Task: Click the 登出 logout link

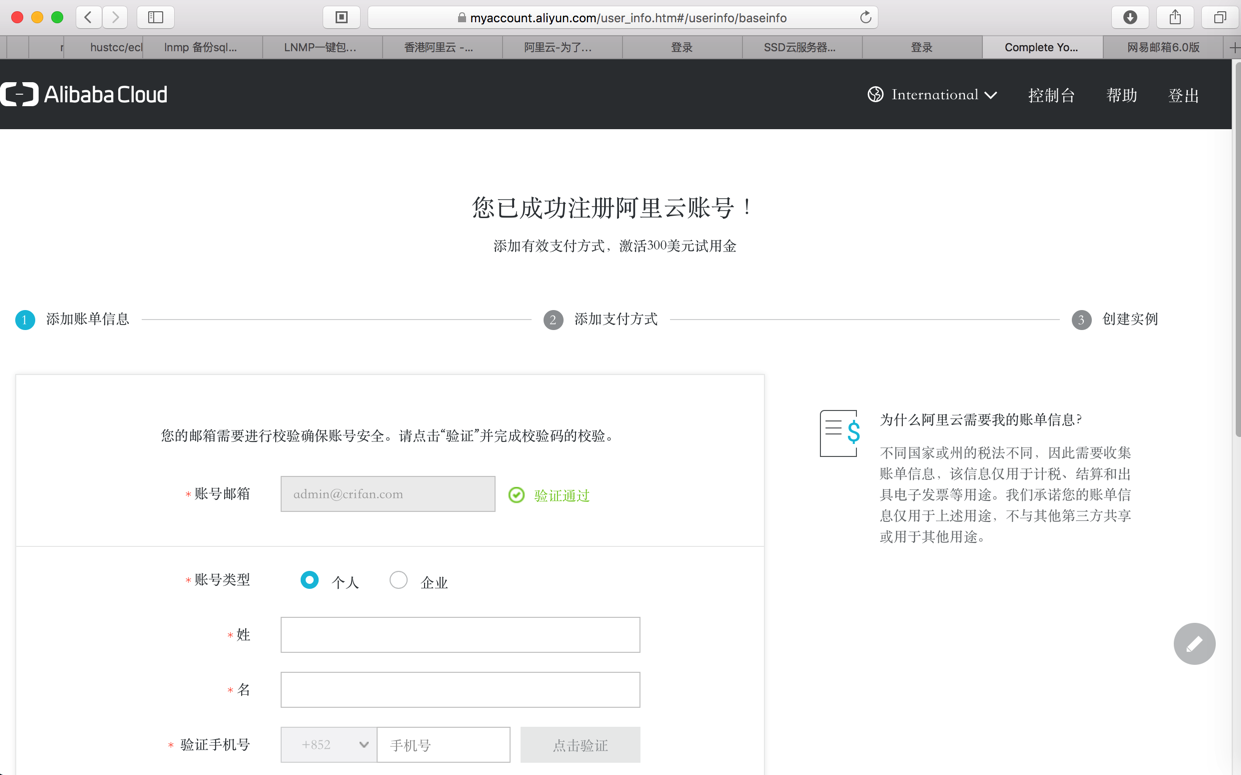Action: point(1184,95)
